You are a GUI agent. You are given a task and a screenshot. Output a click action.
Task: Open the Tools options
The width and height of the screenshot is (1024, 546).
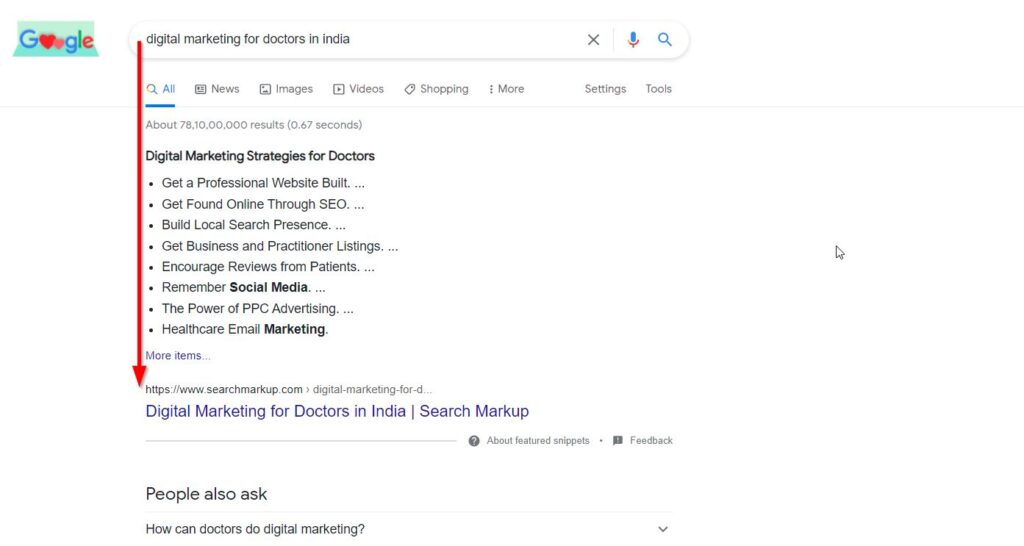658,89
